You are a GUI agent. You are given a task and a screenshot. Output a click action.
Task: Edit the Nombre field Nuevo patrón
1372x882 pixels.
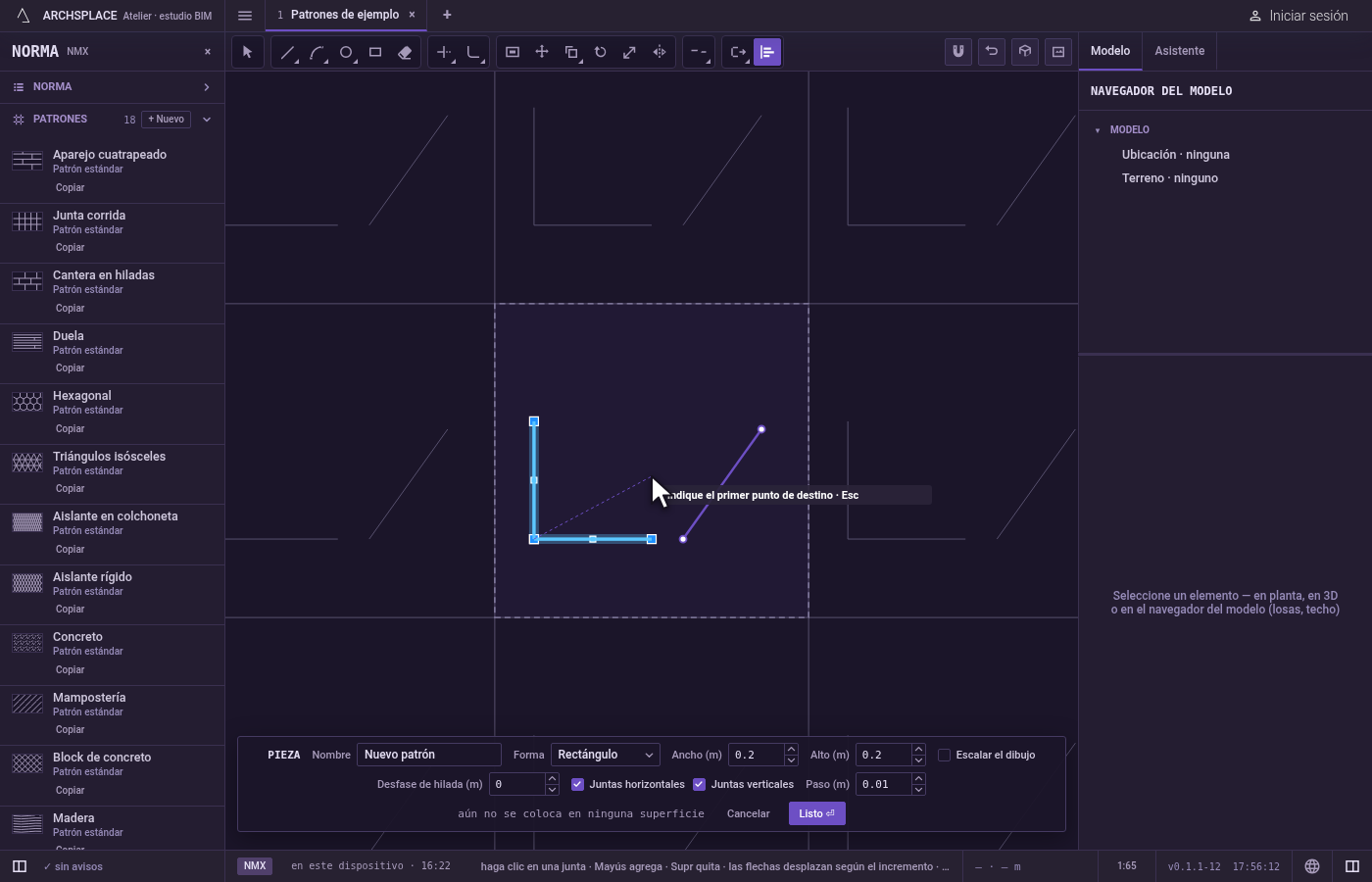(429, 755)
